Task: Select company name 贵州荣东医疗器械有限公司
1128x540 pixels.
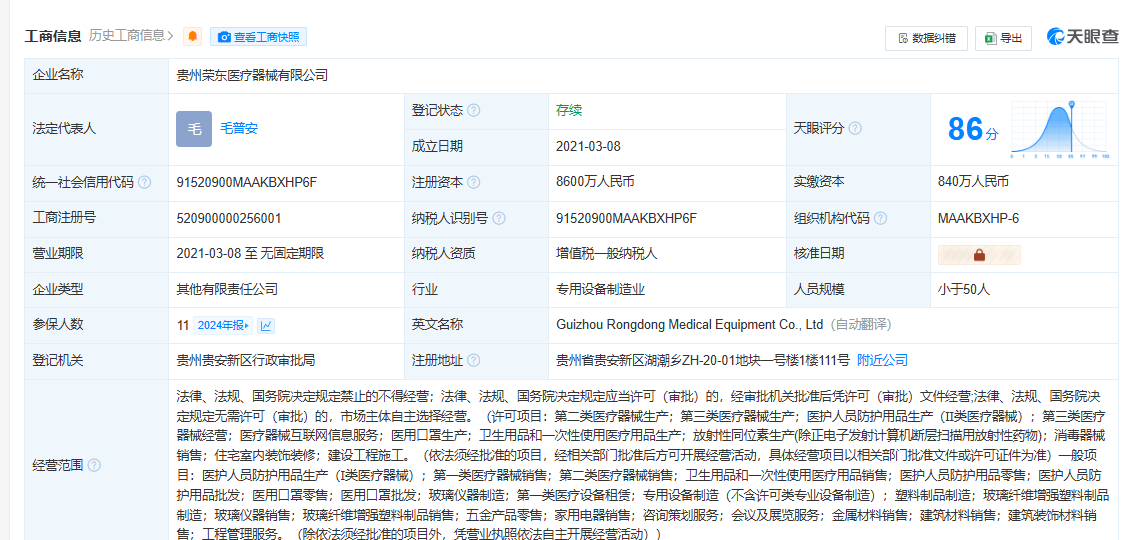Action: pyautogui.click(x=253, y=75)
